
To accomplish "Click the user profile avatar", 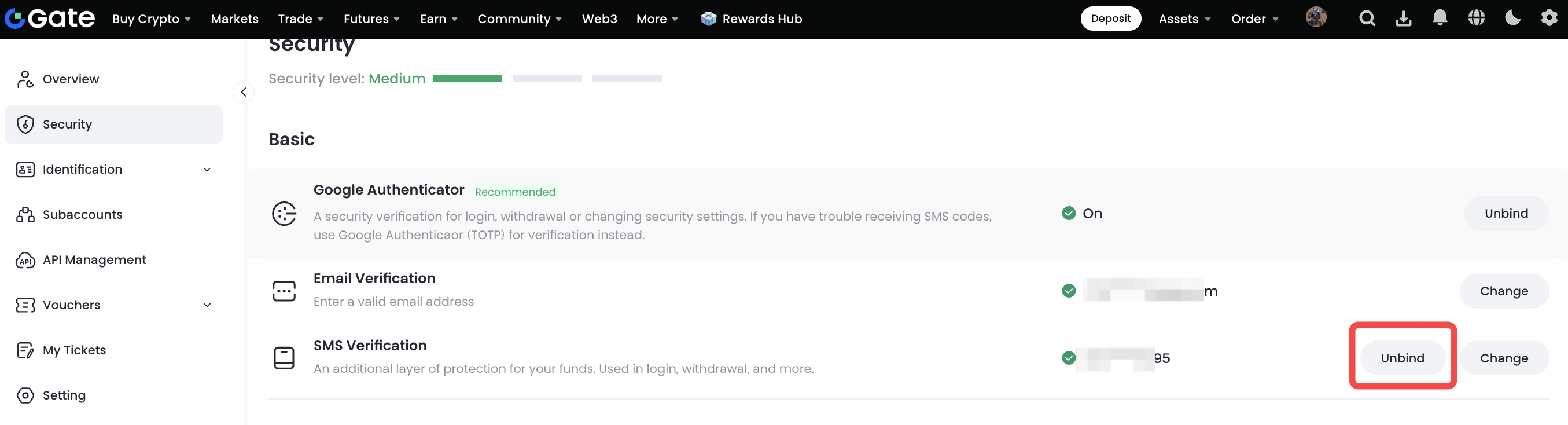I will point(1315,17).
